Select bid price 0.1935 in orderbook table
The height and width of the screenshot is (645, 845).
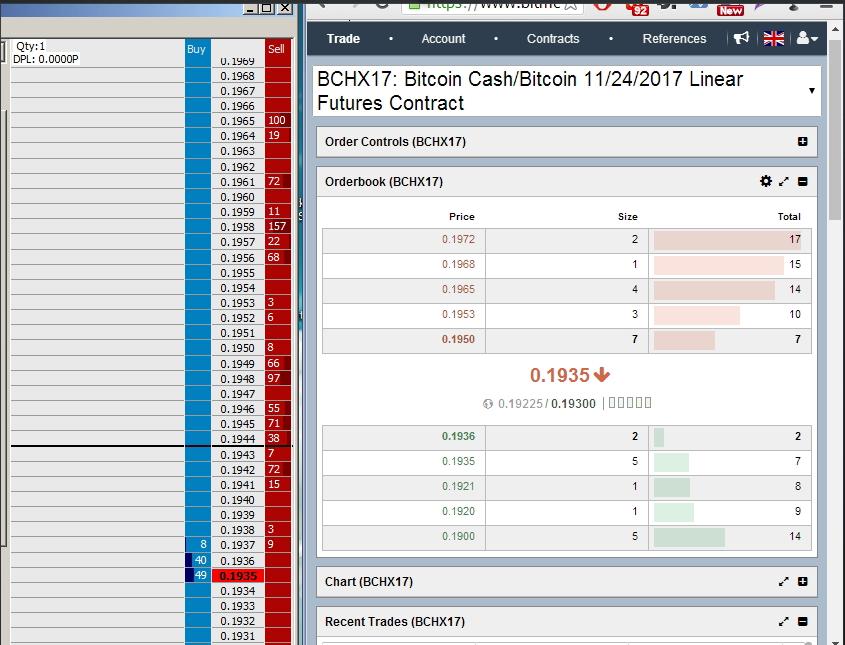pos(458,461)
